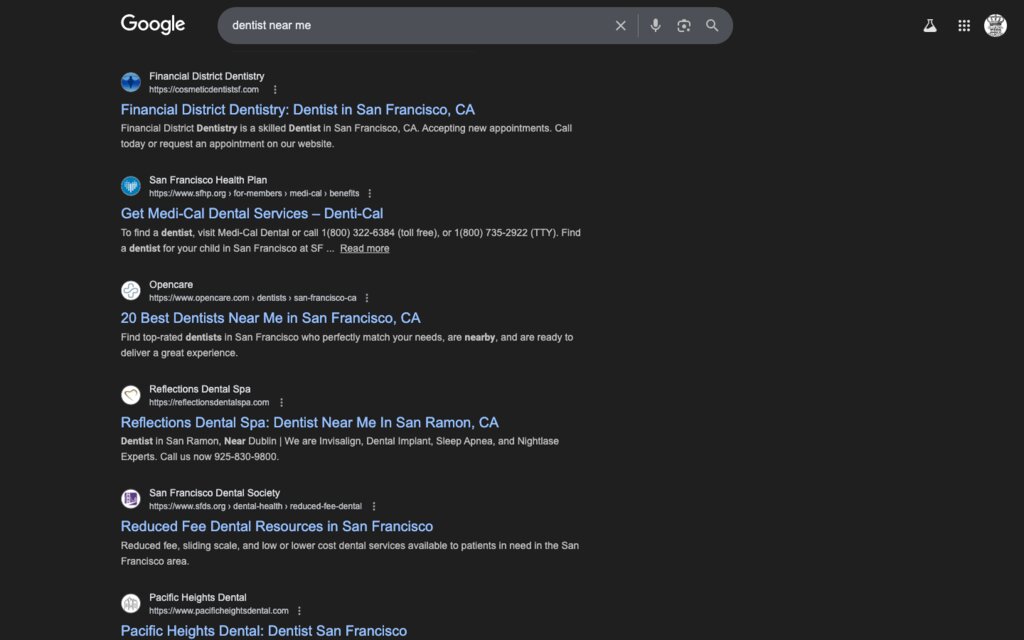Start voice search with microphone icon
The height and width of the screenshot is (640, 1024).
point(655,26)
